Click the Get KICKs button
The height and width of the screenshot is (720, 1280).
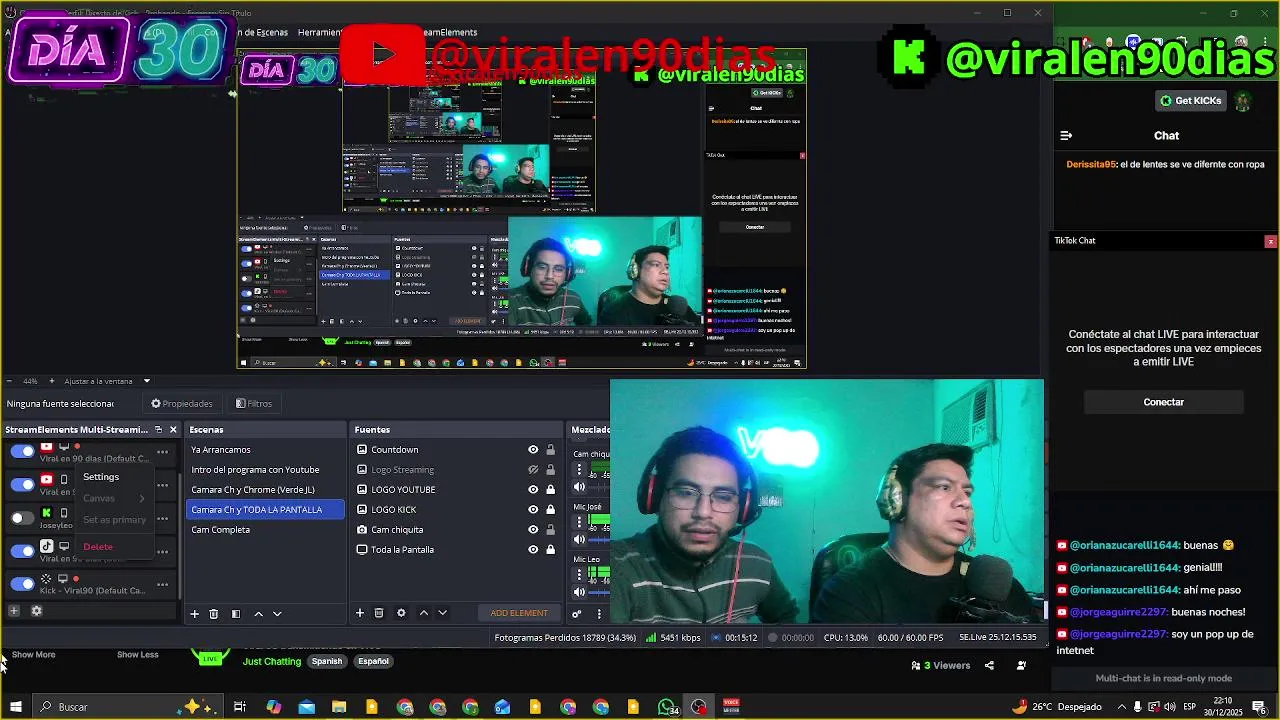pos(1190,101)
